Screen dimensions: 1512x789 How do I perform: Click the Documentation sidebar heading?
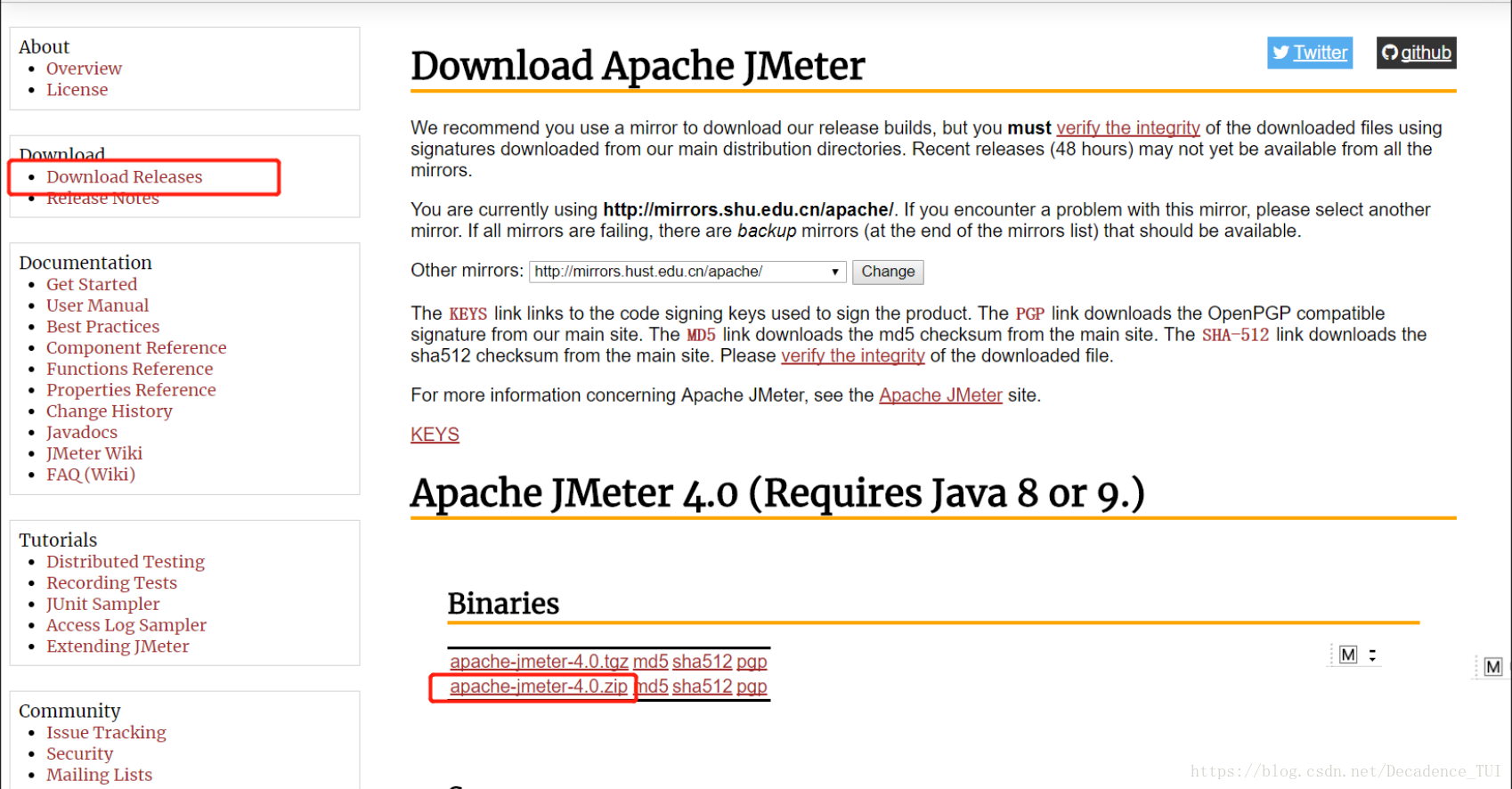coord(85,263)
